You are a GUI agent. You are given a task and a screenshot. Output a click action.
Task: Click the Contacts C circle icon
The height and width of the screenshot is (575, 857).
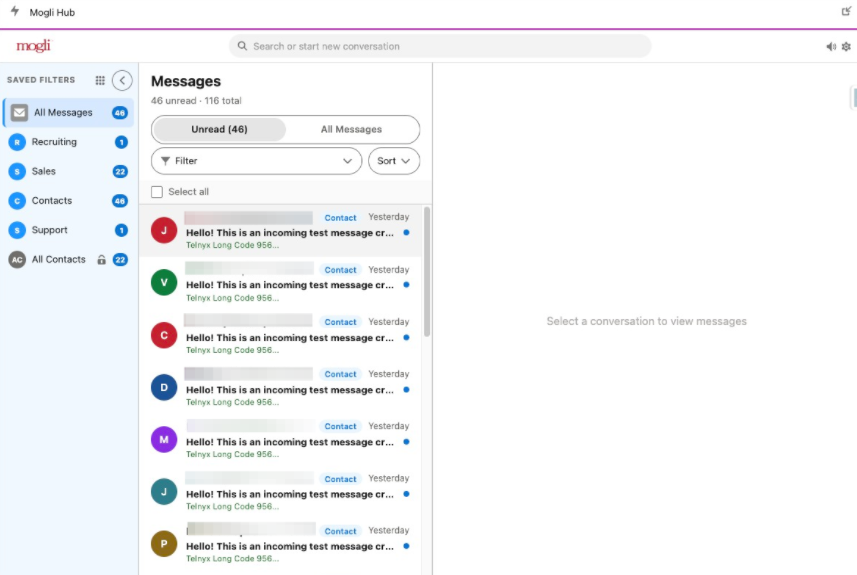click(17, 201)
